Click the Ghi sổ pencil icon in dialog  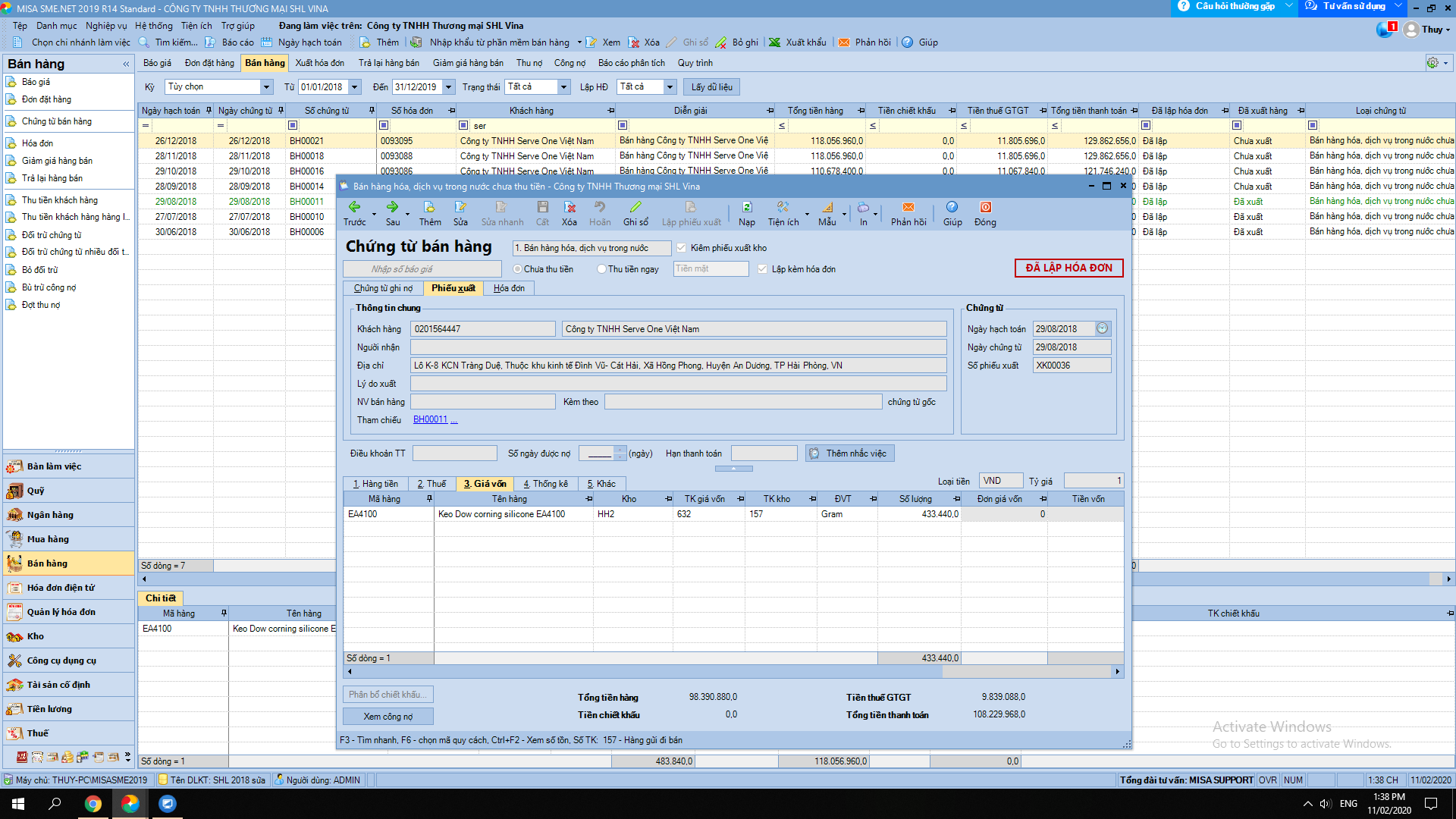pyautogui.click(x=635, y=207)
